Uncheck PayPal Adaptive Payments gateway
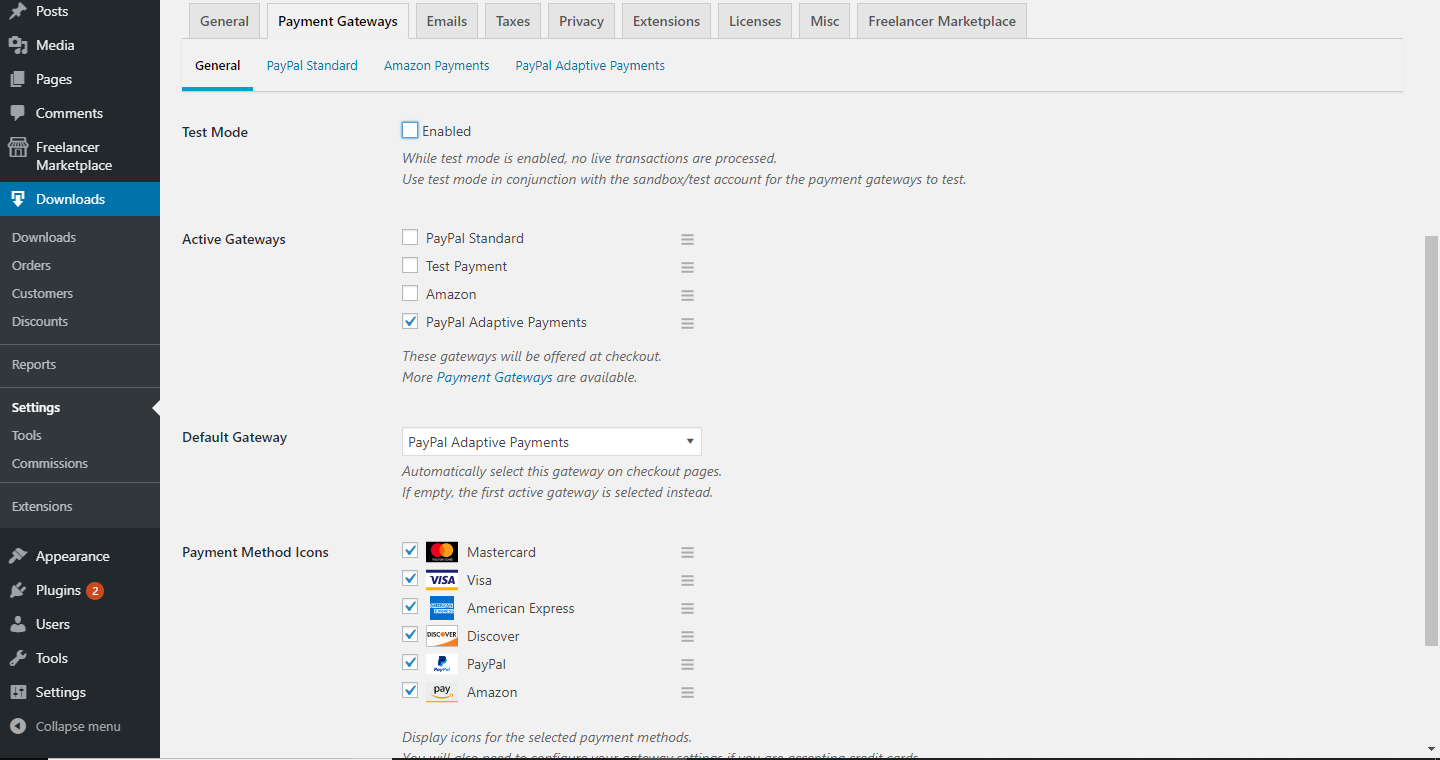This screenshot has height=760, width=1440. [410, 321]
